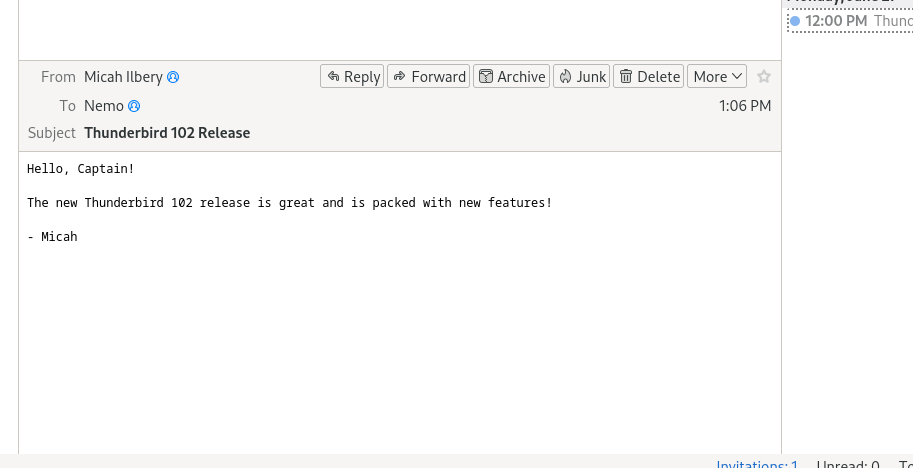Image resolution: width=913 pixels, height=468 pixels.
Task: Click the Invitations: 1 status link
Action: click(x=757, y=464)
